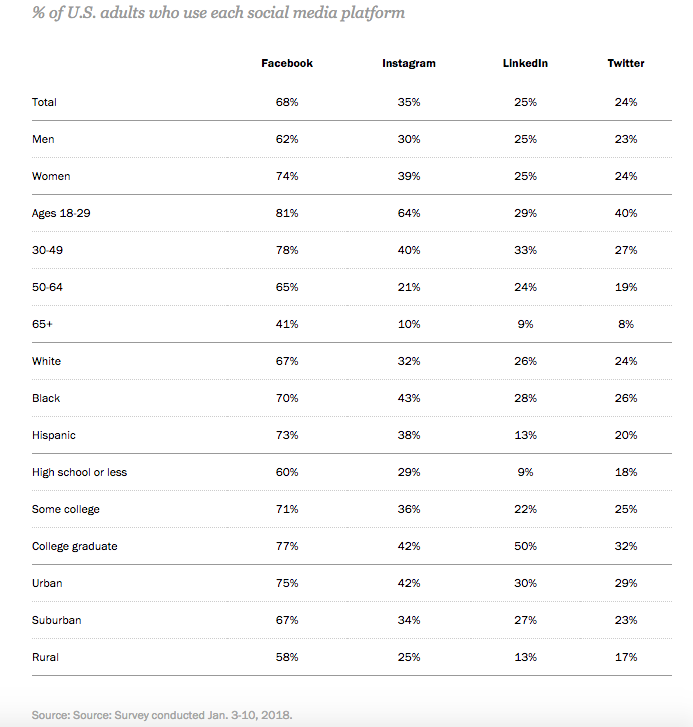Viewport: 693px width, 727px height.
Task: Click Twitter's 8% value for 65+
Action: tap(626, 324)
